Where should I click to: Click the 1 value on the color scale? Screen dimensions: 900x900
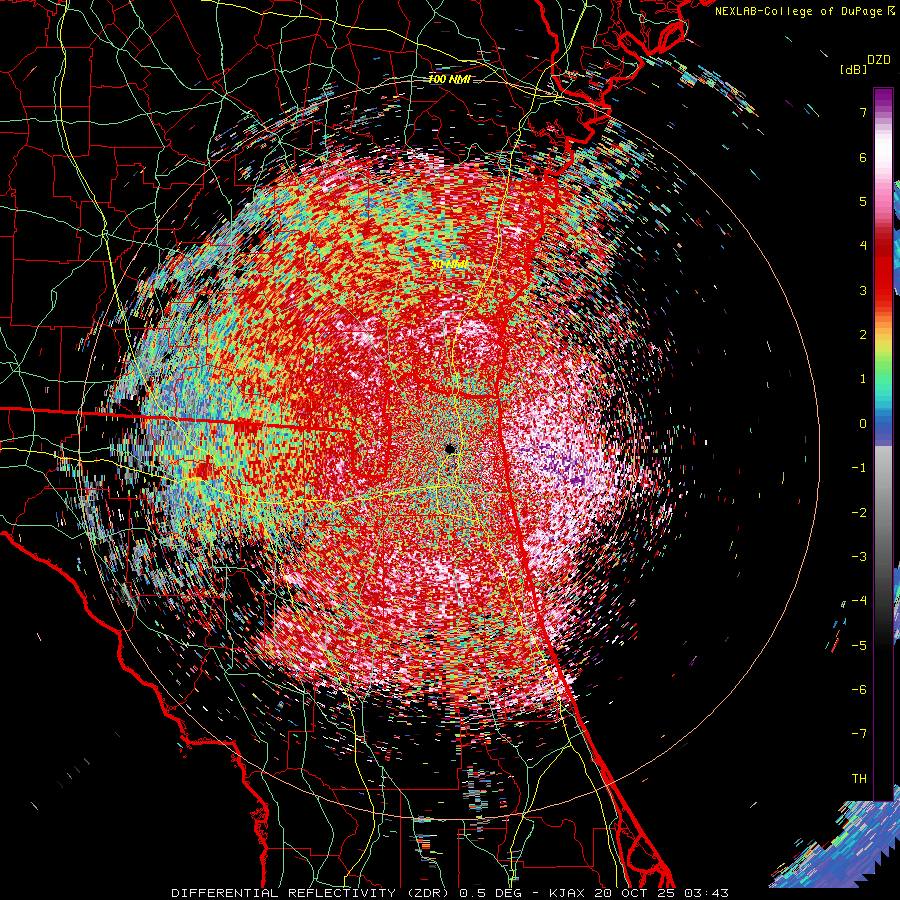tap(863, 379)
